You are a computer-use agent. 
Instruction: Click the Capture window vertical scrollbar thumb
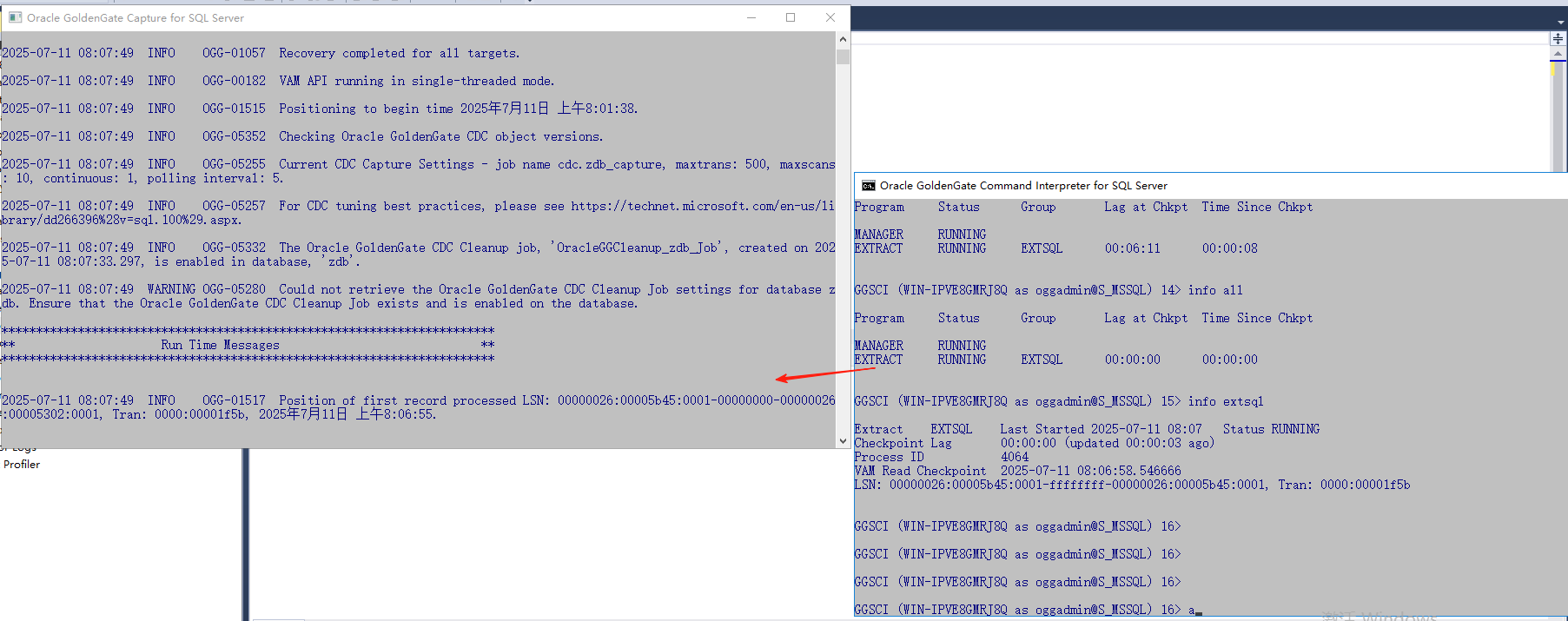tap(843, 56)
